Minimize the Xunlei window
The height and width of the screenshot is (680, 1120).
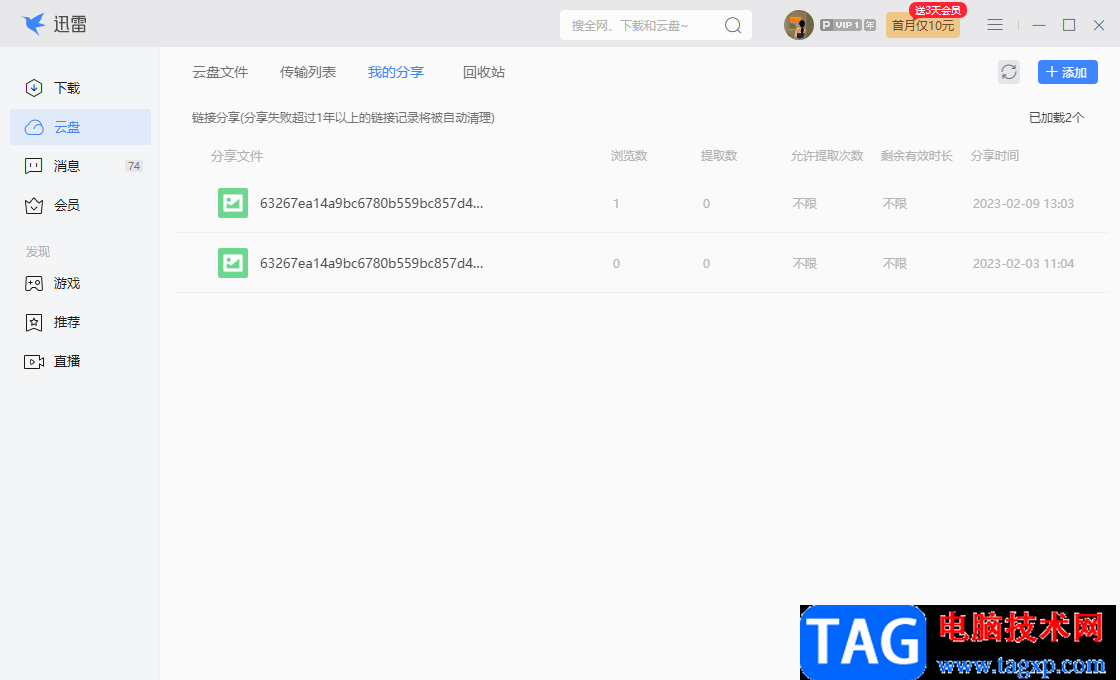point(1039,25)
